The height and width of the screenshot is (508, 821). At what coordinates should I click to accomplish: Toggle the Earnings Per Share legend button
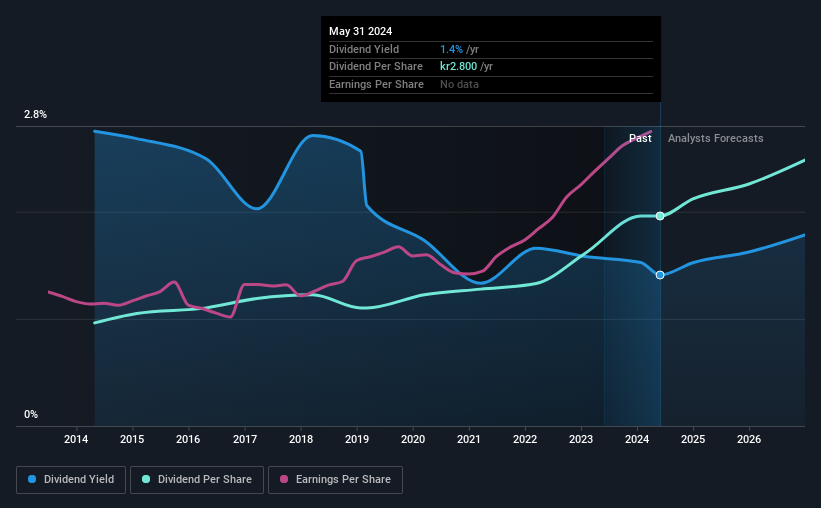pyautogui.click(x=335, y=479)
